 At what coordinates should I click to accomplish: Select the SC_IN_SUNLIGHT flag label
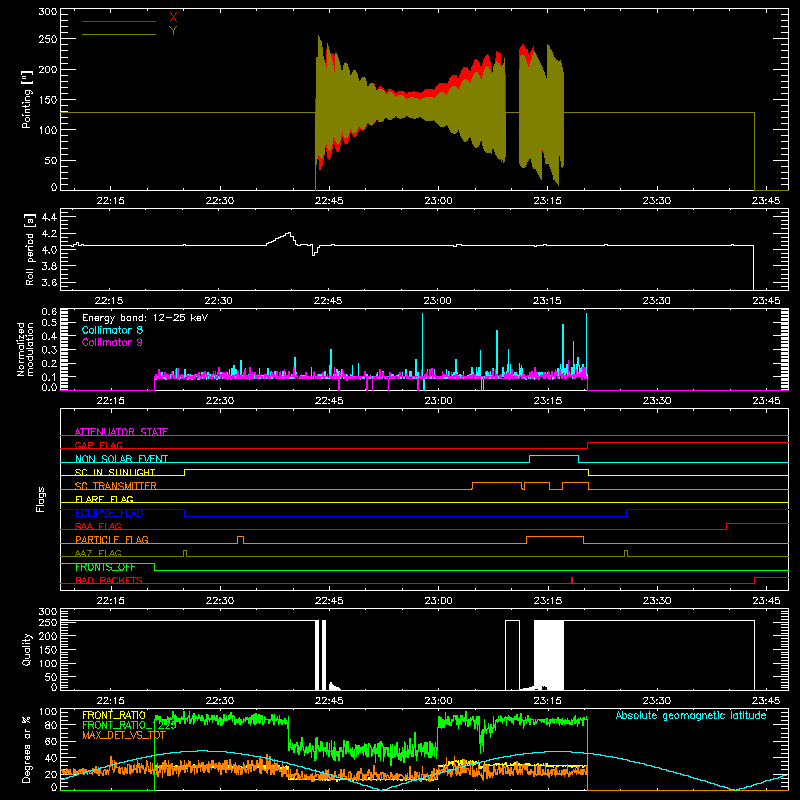(x=115, y=472)
